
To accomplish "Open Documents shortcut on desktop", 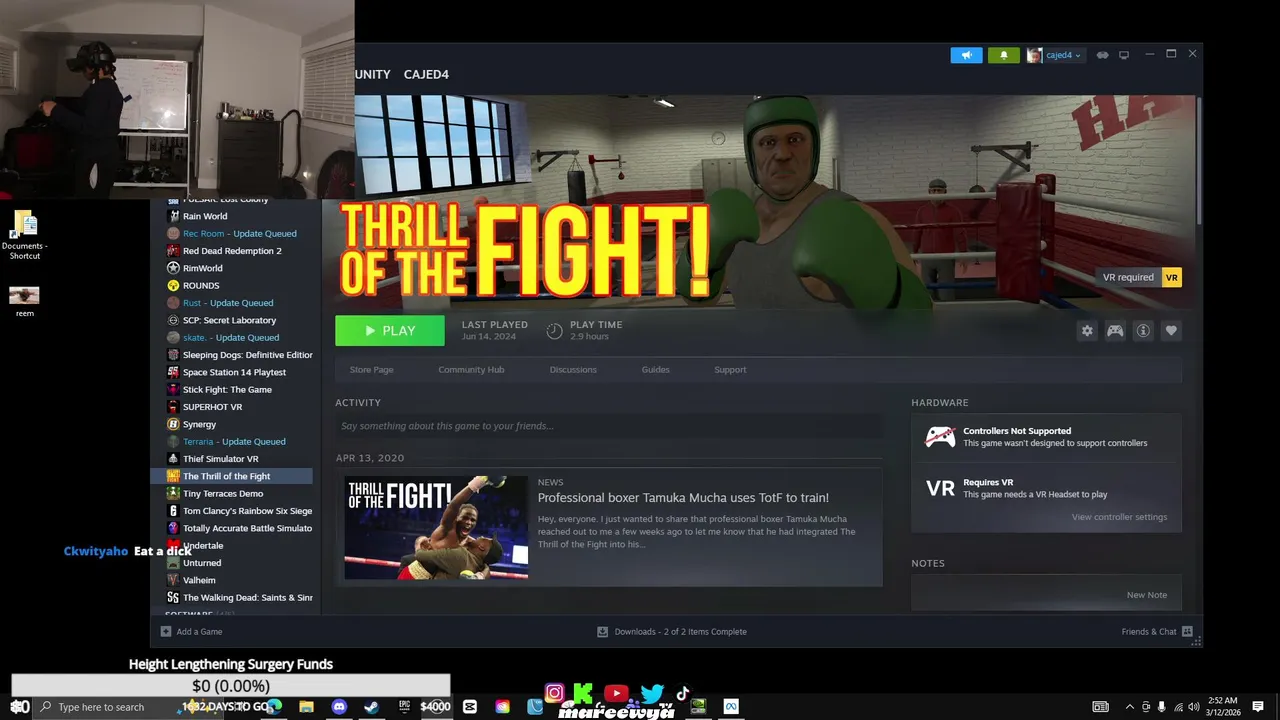I will click(25, 235).
